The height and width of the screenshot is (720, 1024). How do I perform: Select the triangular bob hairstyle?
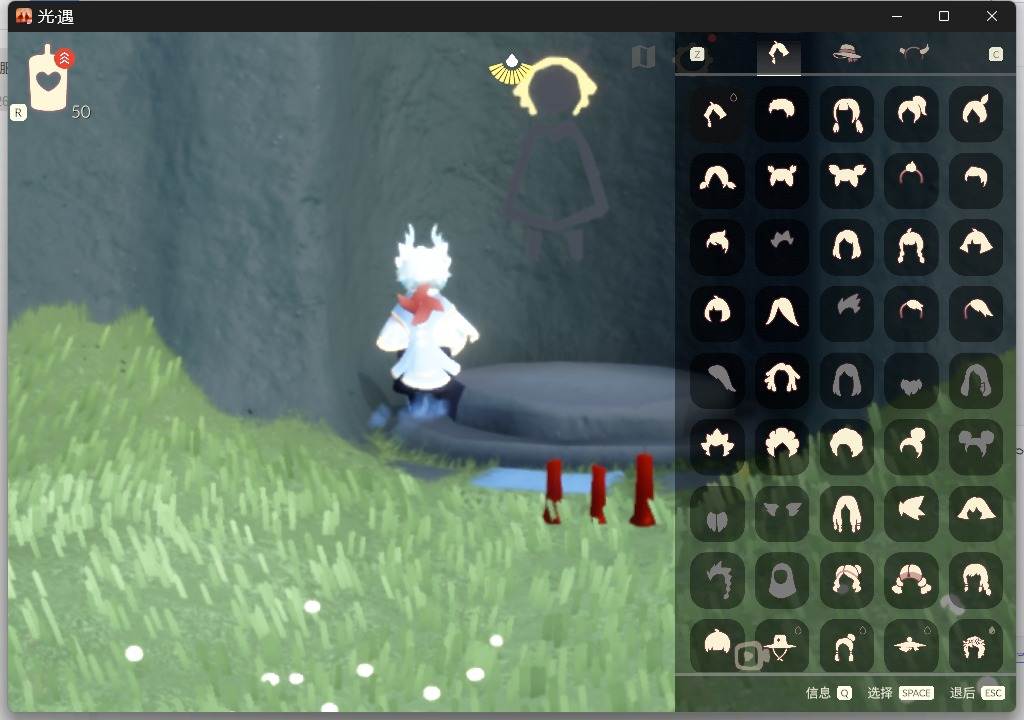[976, 247]
